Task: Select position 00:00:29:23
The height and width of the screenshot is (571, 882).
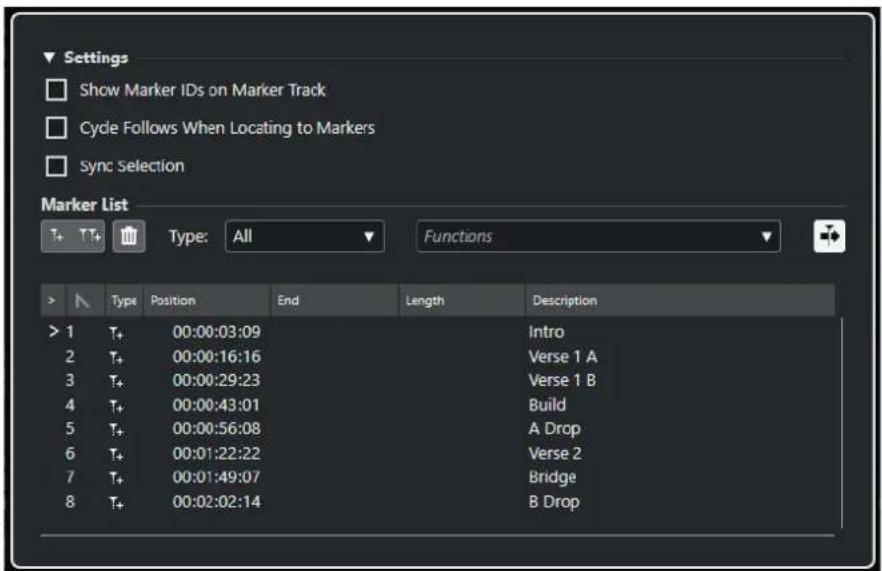Action: pyautogui.click(x=217, y=380)
